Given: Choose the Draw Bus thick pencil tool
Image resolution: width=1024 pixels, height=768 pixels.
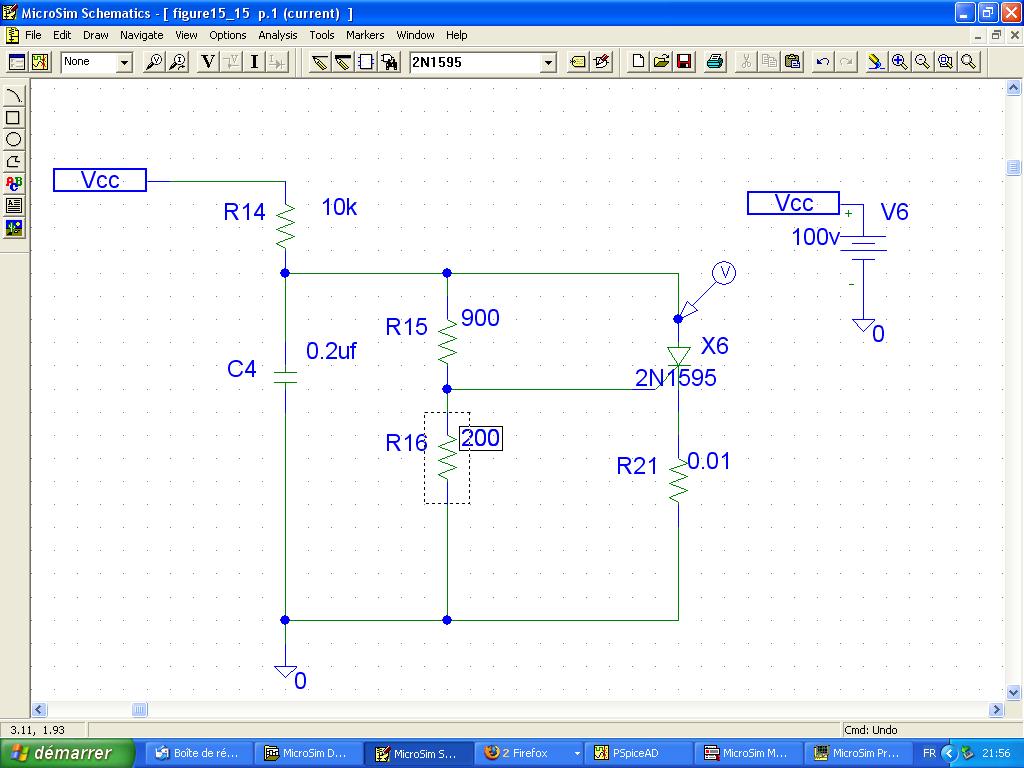Looking at the screenshot, I should pos(343,62).
